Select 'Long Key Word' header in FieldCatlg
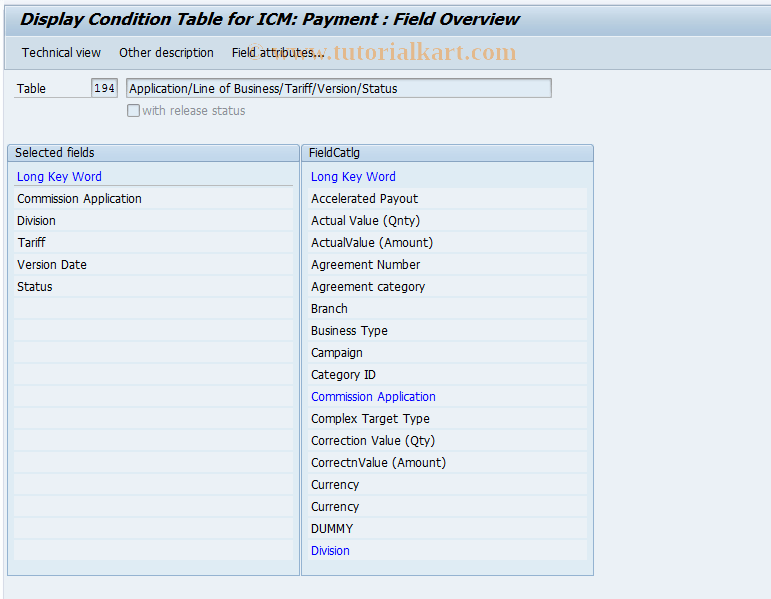This screenshot has height=599, width=771. [353, 177]
